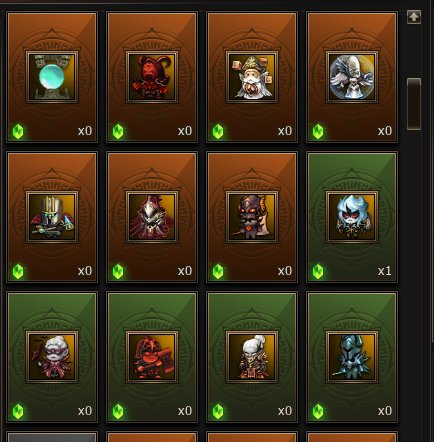This screenshot has height=442, width=434.
Task: Choose the white-bearded wizard with dice
Action: pyautogui.click(x=252, y=77)
